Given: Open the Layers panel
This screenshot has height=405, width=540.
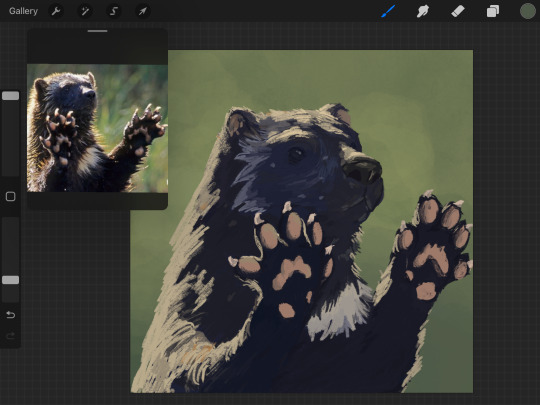Looking at the screenshot, I should tap(493, 11).
